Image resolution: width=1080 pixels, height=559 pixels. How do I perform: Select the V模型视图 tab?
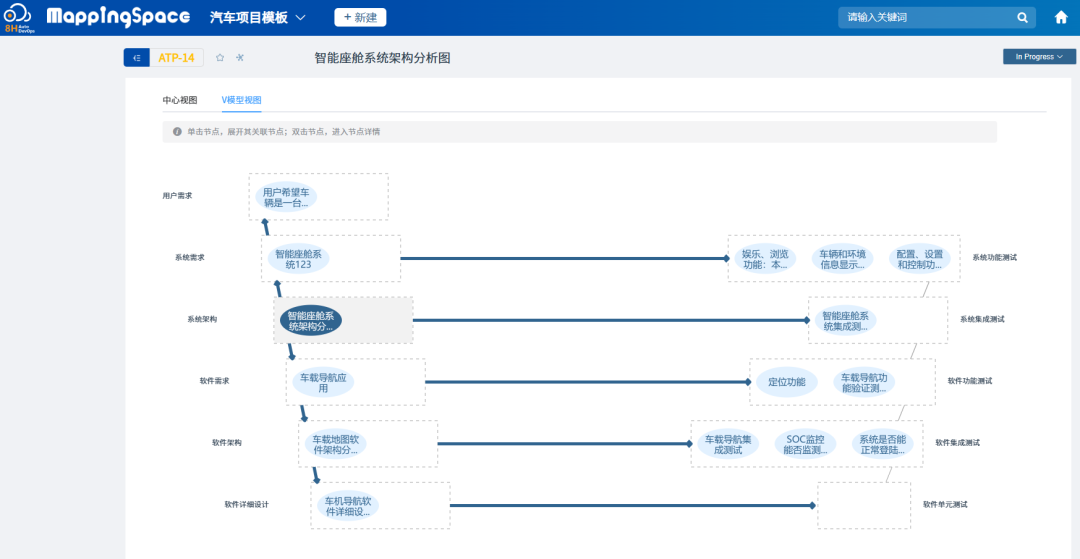pos(241,100)
